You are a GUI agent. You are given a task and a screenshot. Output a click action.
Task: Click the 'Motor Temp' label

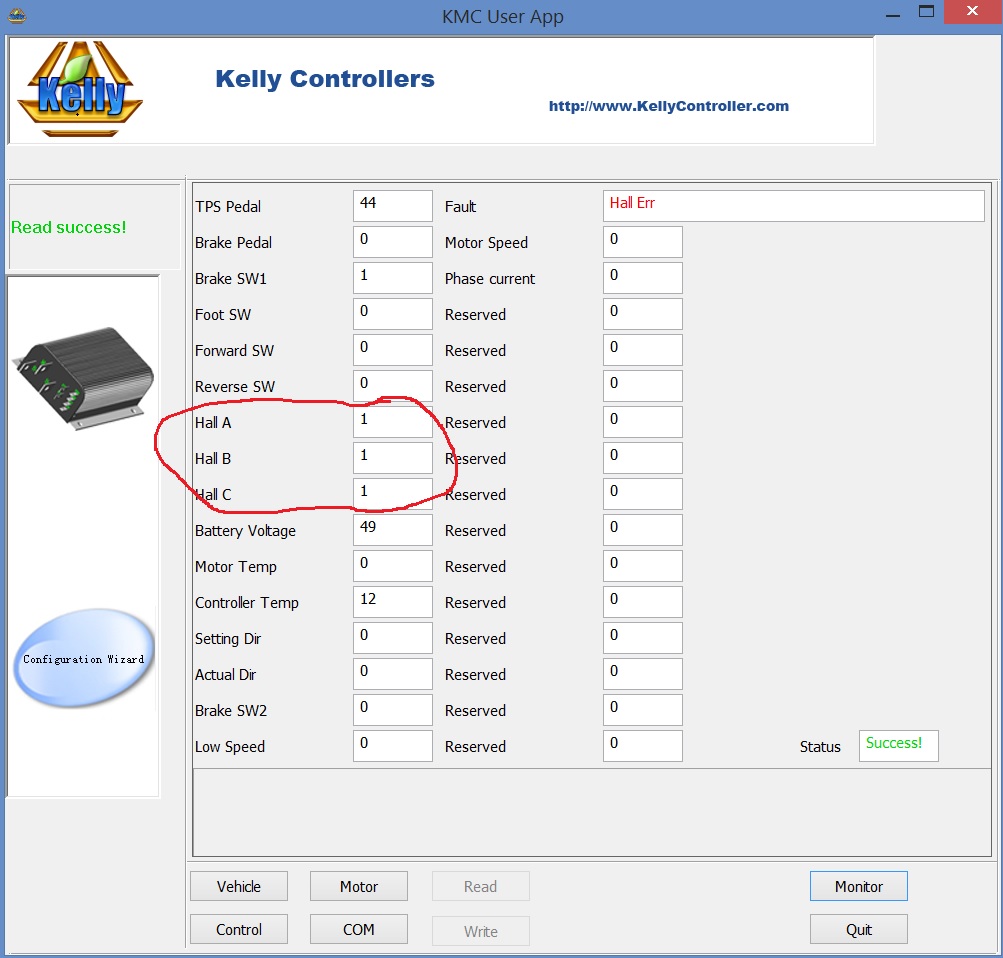click(x=235, y=567)
